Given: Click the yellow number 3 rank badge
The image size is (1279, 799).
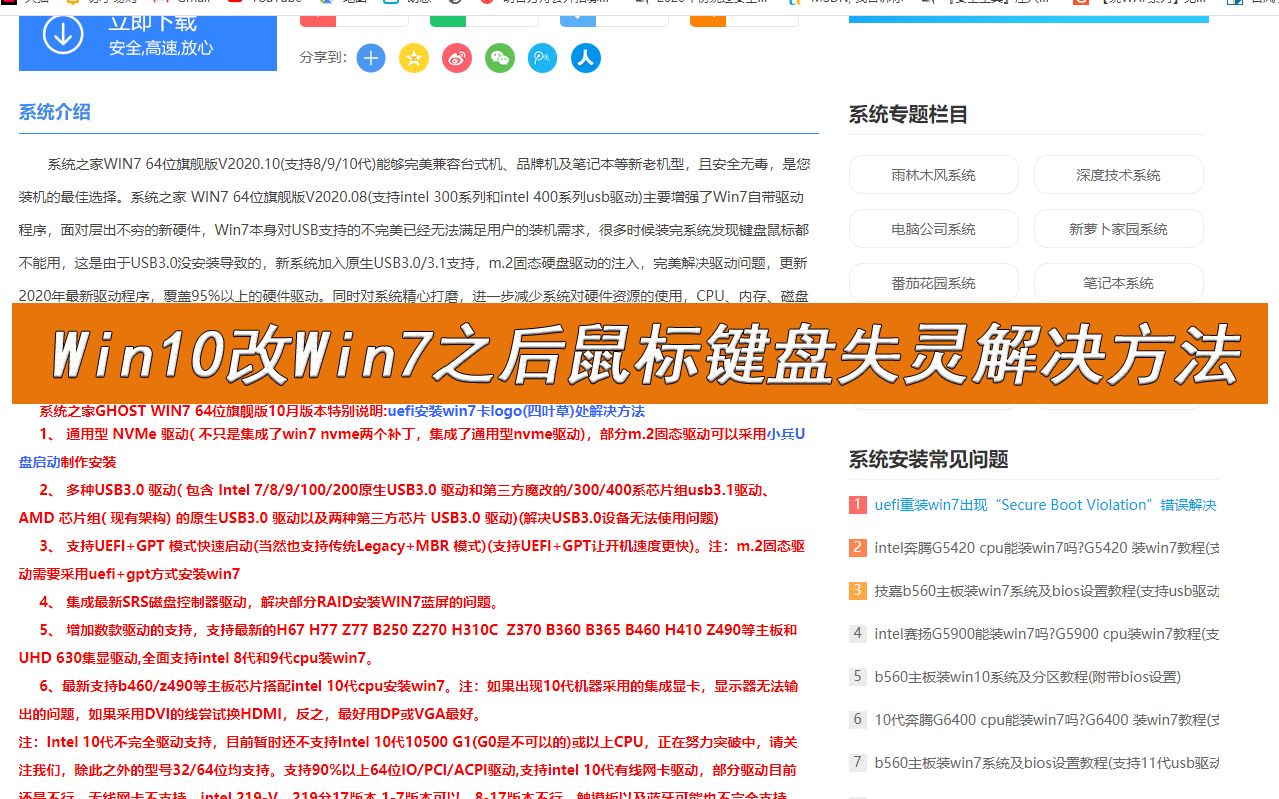Looking at the screenshot, I should click(858, 591).
